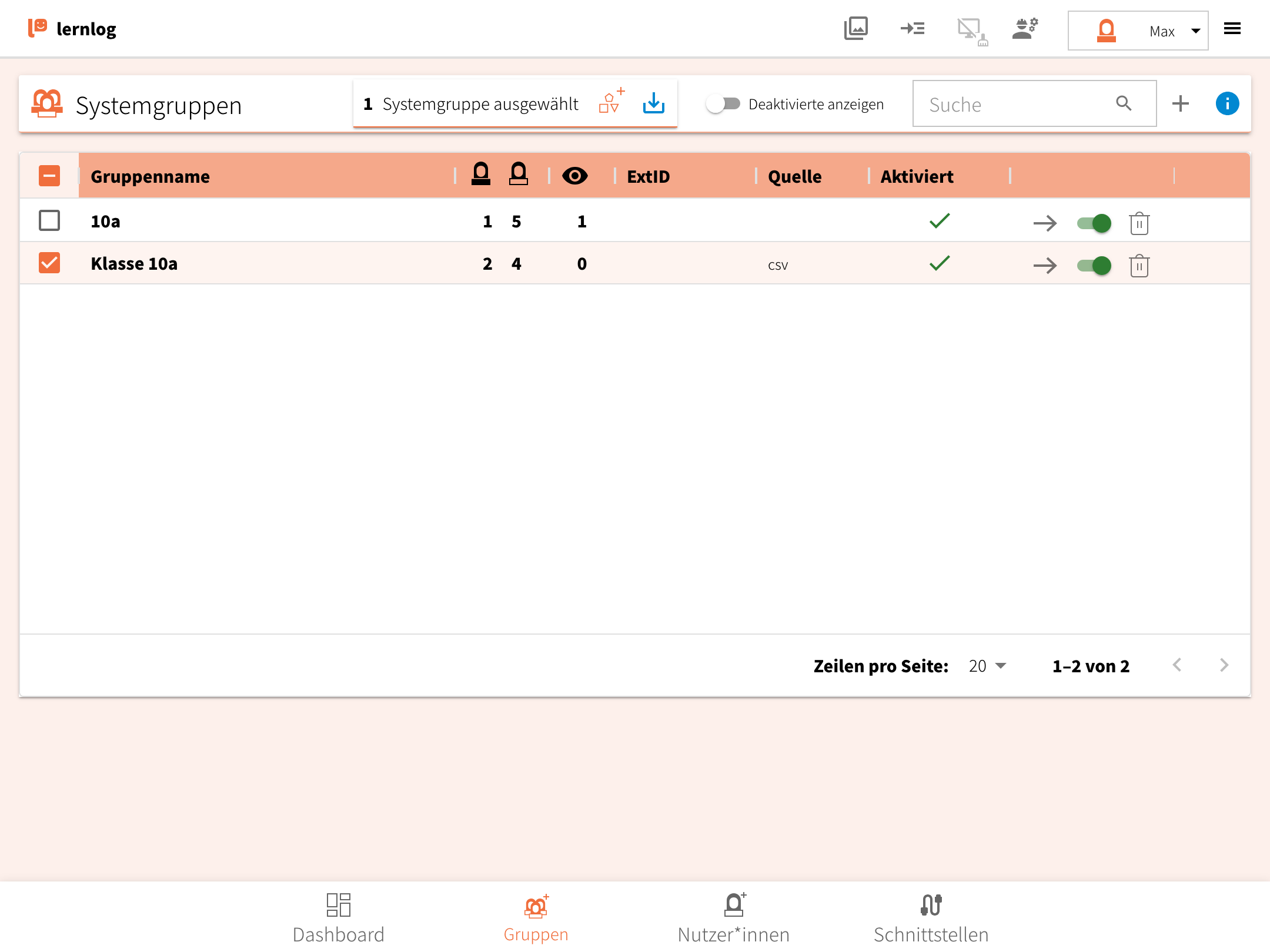The height and width of the screenshot is (952, 1270).
Task: Click the blue info icon
Action: click(x=1227, y=104)
